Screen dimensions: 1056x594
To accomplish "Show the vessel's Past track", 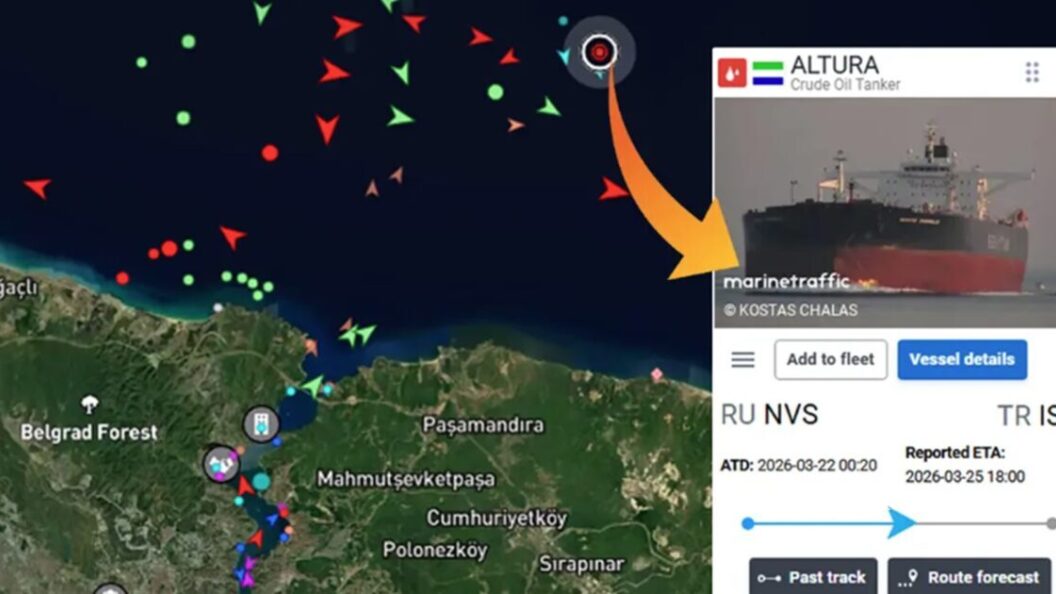I will click(x=813, y=576).
